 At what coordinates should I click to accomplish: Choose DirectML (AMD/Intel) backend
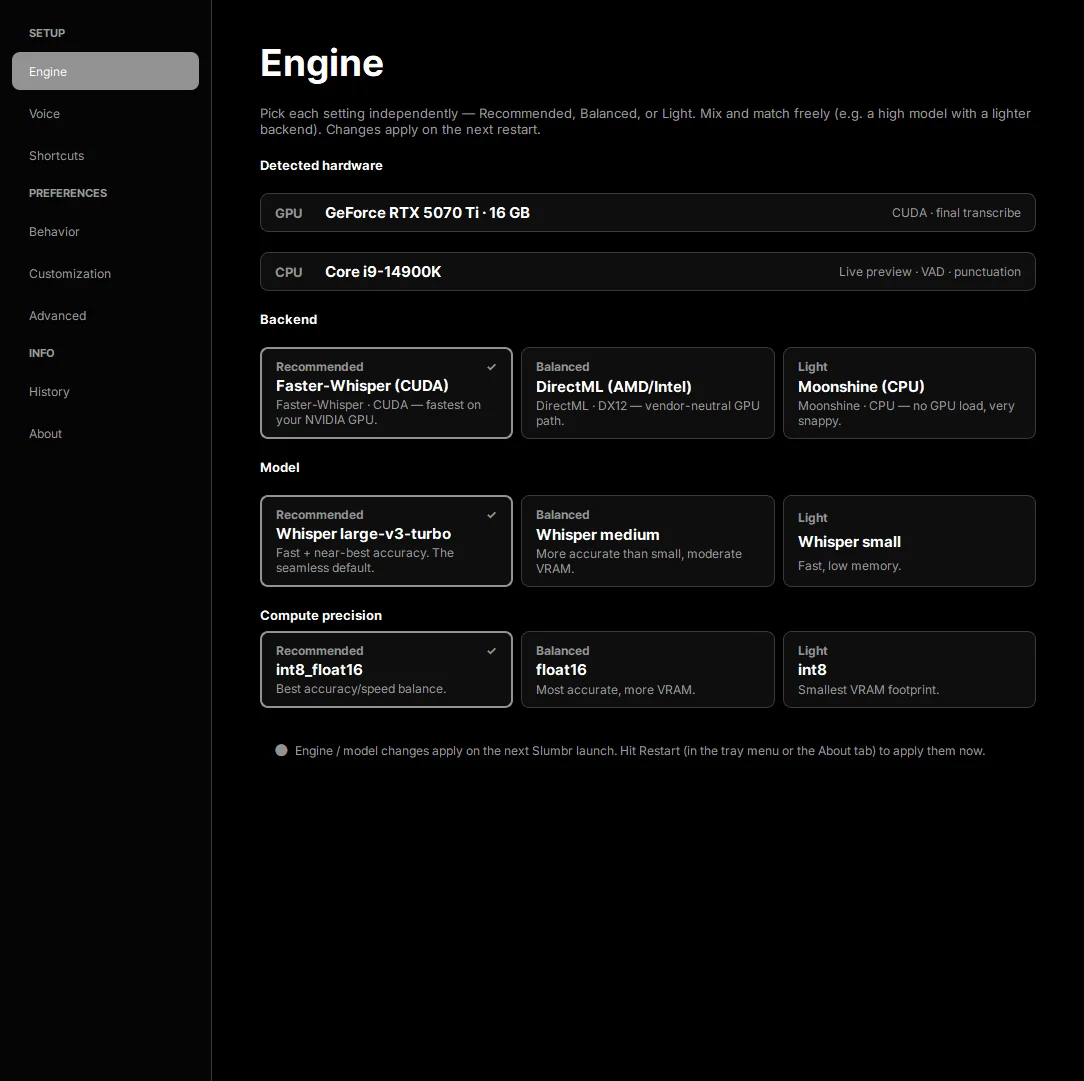(x=647, y=393)
